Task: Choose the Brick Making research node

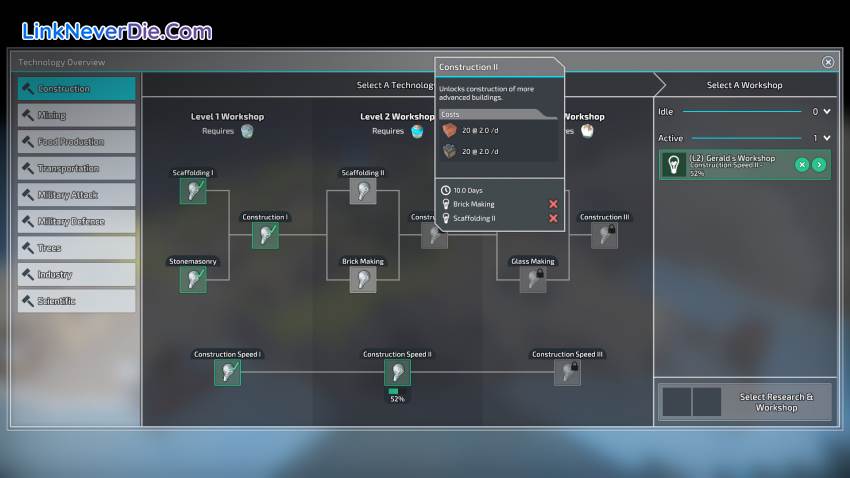Action: pos(363,279)
